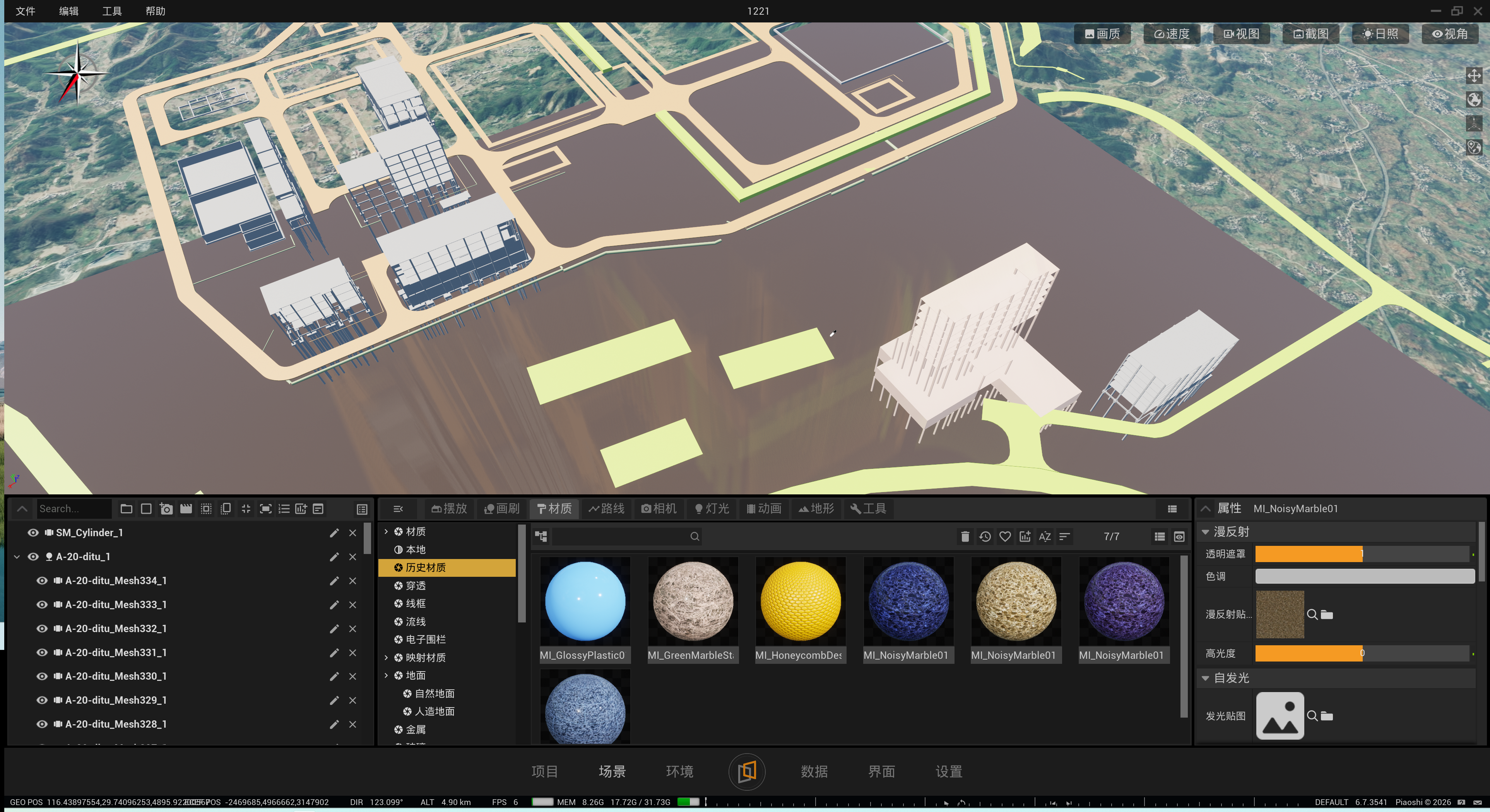This screenshot has height=812, width=1490.
Task: Click the hierarchy tree icon left of material search
Action: (x=541, y=537)
